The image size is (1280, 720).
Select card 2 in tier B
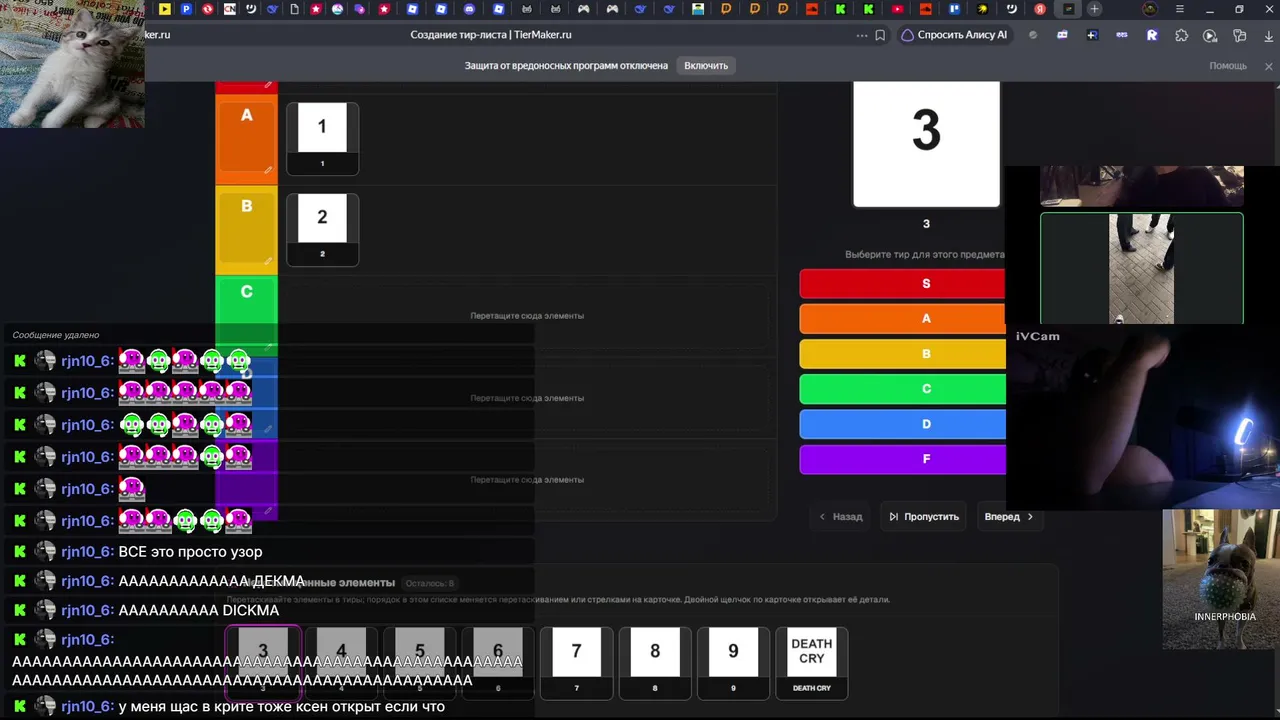click(x=322, y=229)
